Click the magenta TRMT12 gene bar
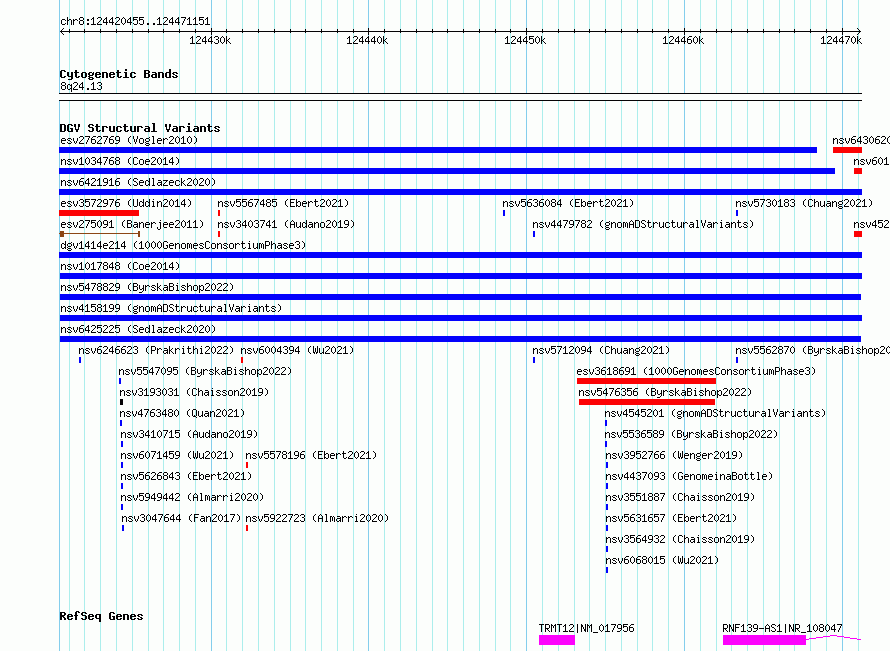Image resolution: width=890 pixels, height=651 pixels. tap(557, 640)
